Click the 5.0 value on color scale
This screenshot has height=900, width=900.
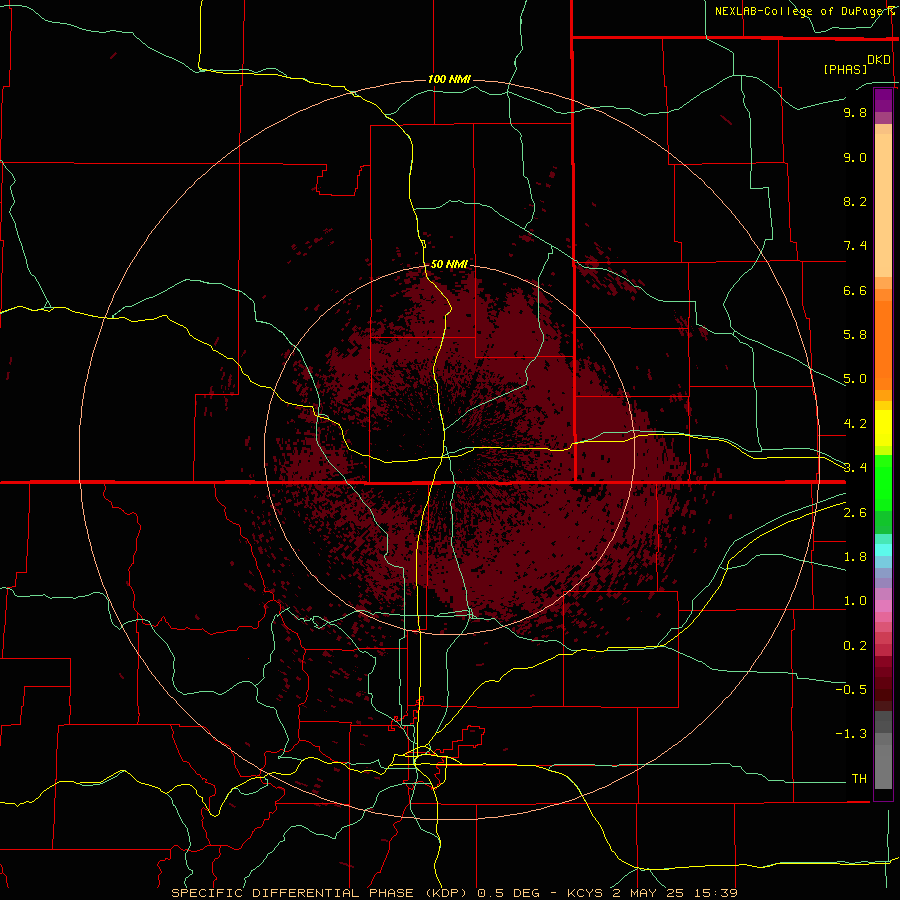pyautogui.click(x=855, y=379)
